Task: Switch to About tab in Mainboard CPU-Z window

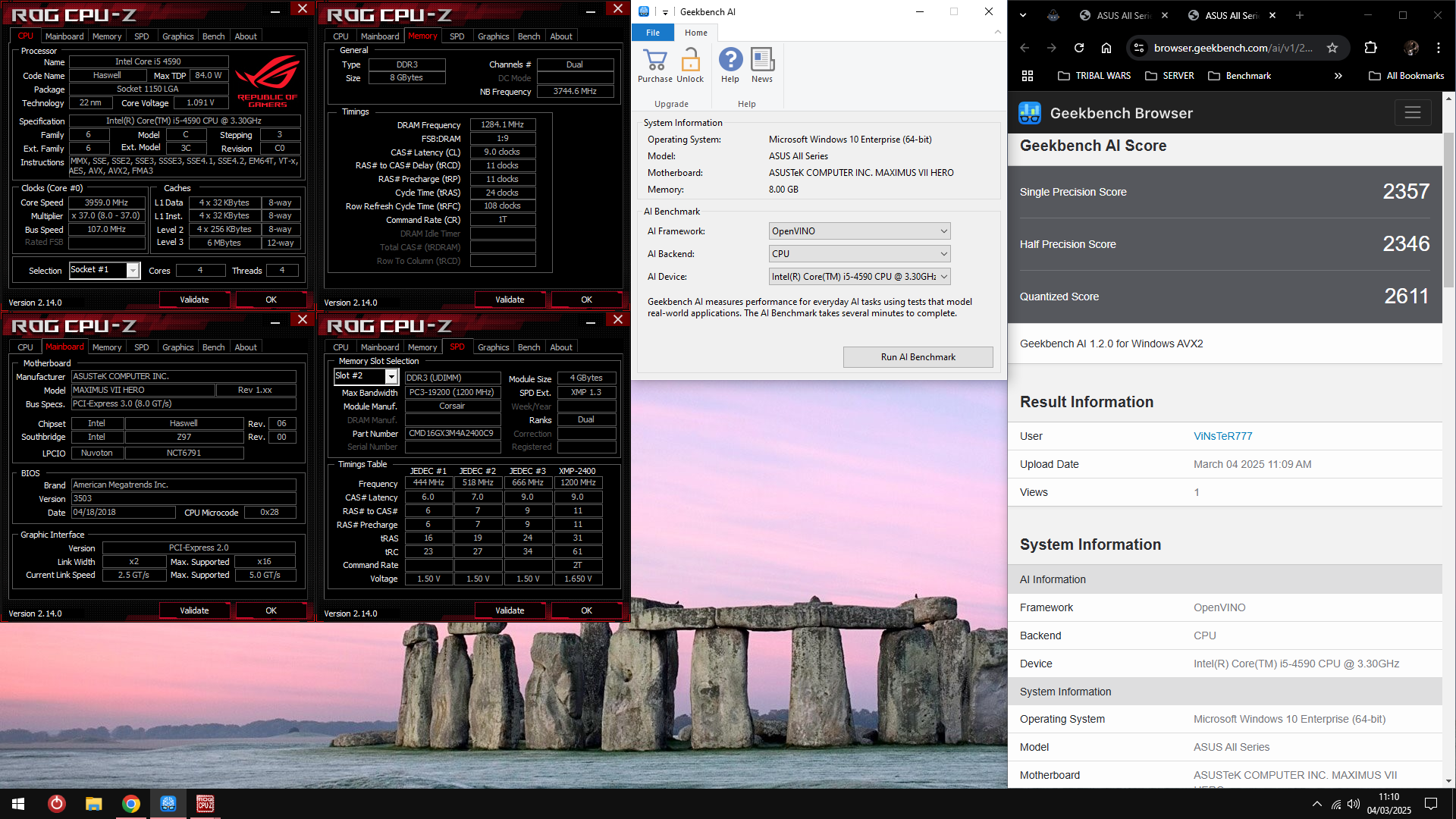Action: 246,347
